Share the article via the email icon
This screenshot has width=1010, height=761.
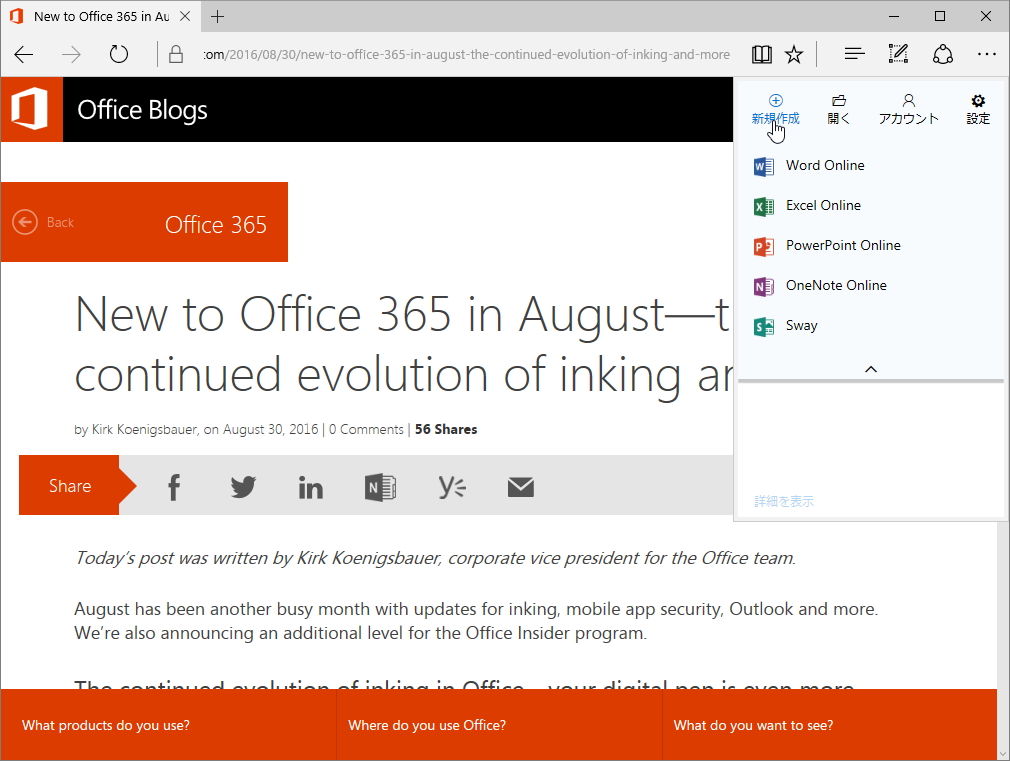pyautogui.click(x=520, y=487)
